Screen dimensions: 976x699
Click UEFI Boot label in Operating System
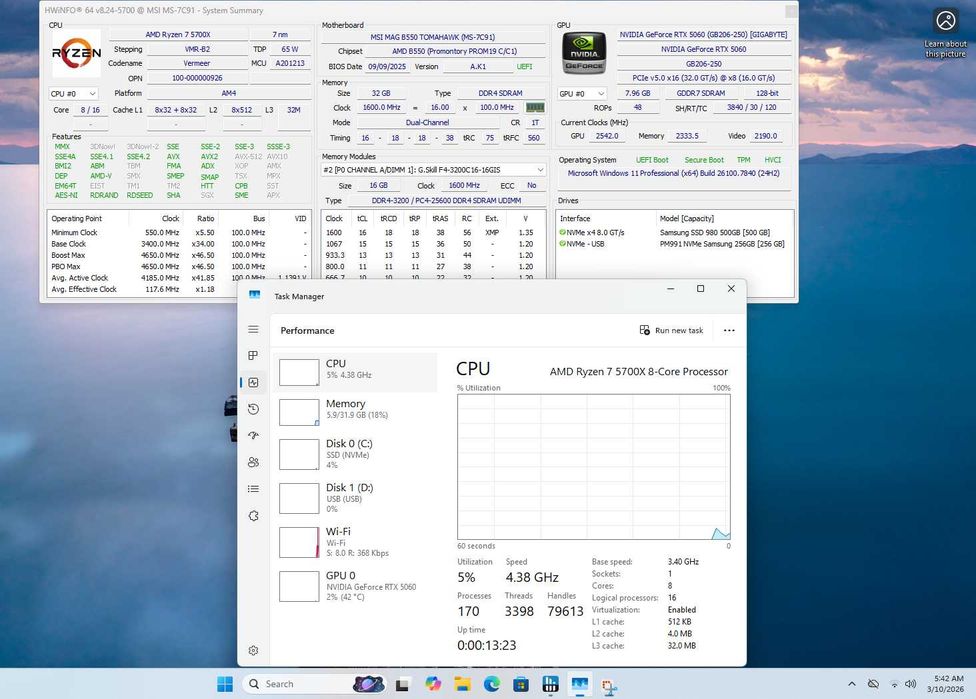652,160
